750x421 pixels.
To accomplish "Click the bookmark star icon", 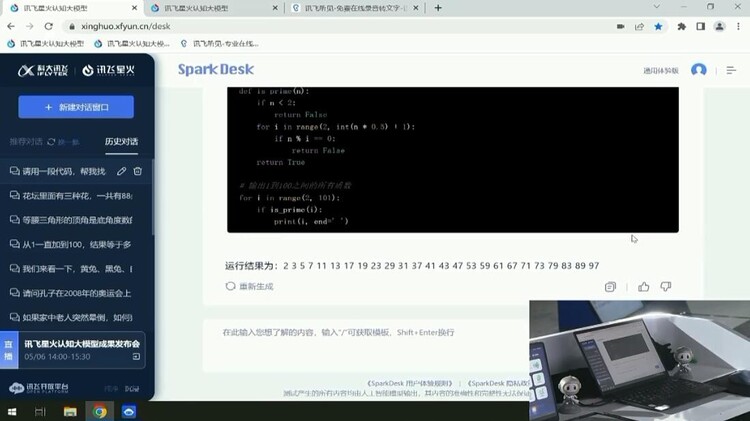I will point(659,26).
